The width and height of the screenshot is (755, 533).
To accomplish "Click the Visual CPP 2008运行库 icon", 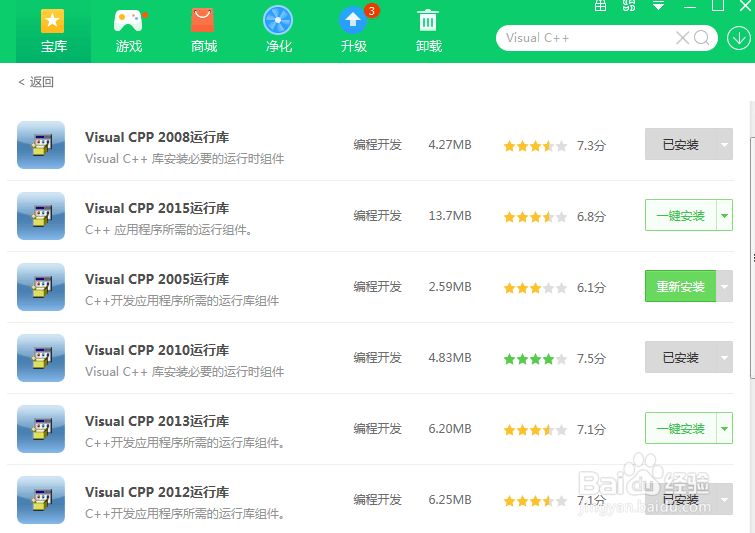I will [x=41, y=145].
